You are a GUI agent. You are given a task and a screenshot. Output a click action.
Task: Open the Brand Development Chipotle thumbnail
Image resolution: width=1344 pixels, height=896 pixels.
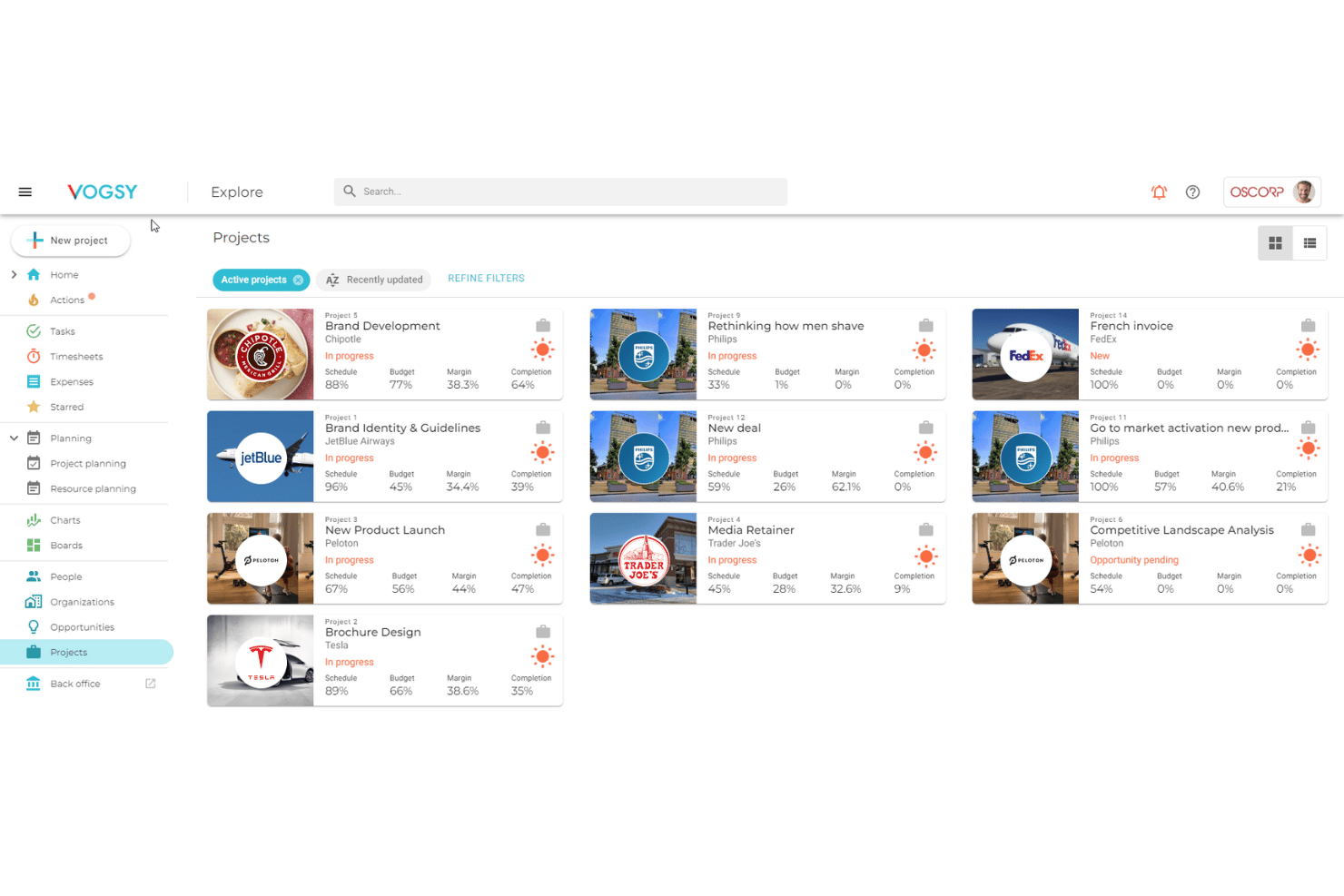tap(261, 355)
